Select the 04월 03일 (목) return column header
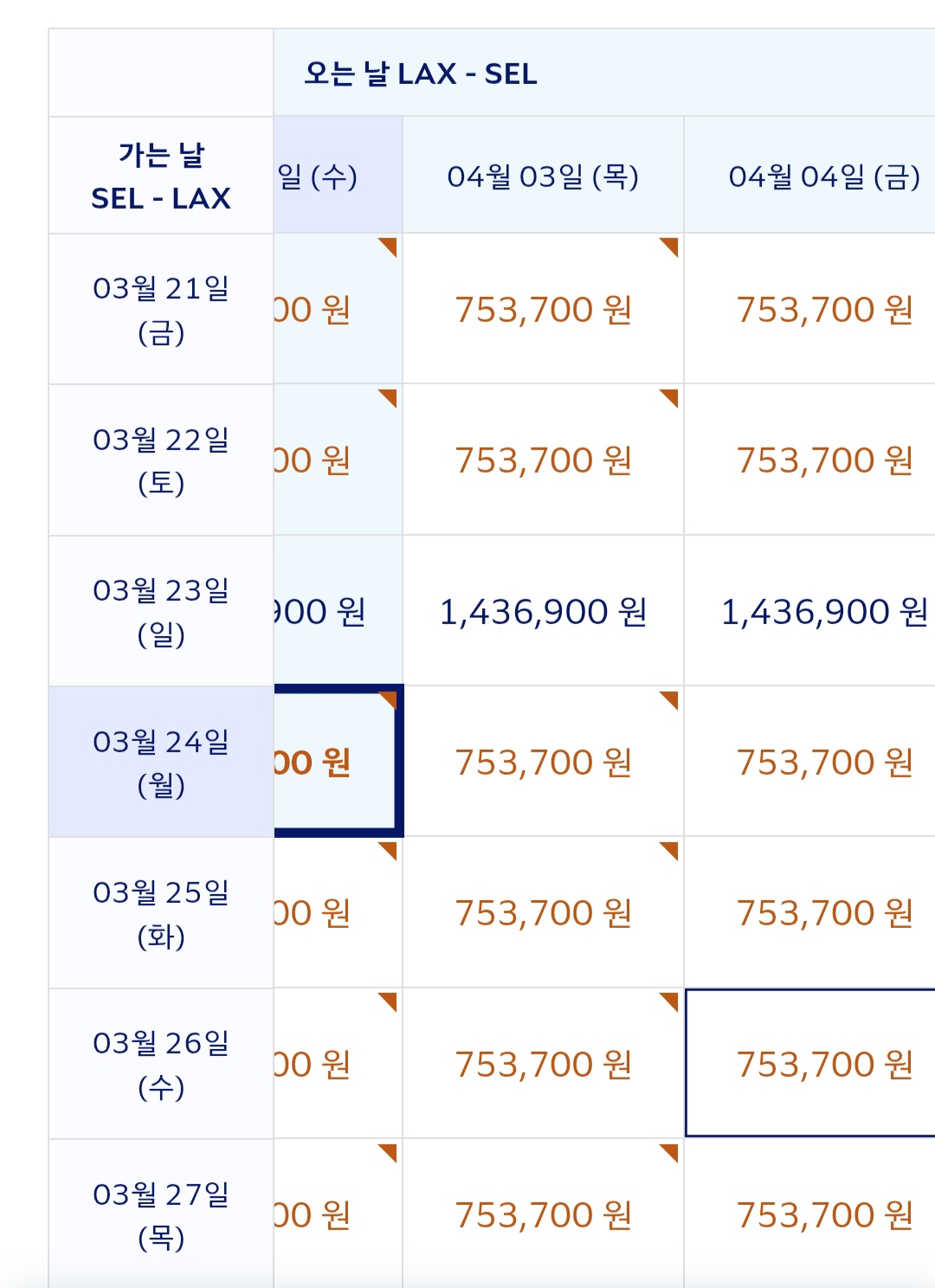 [x=543, y=177]
